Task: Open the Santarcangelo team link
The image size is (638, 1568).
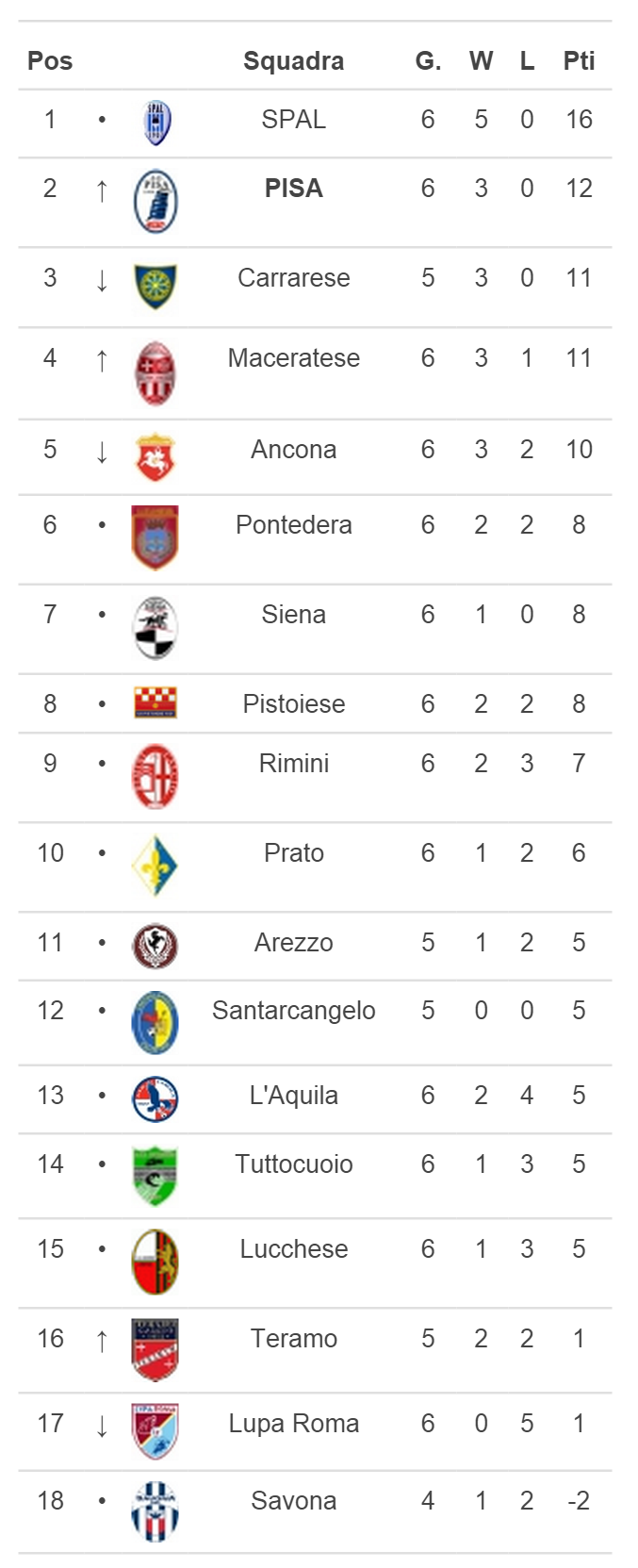Action: click(x=293, y=1011)
